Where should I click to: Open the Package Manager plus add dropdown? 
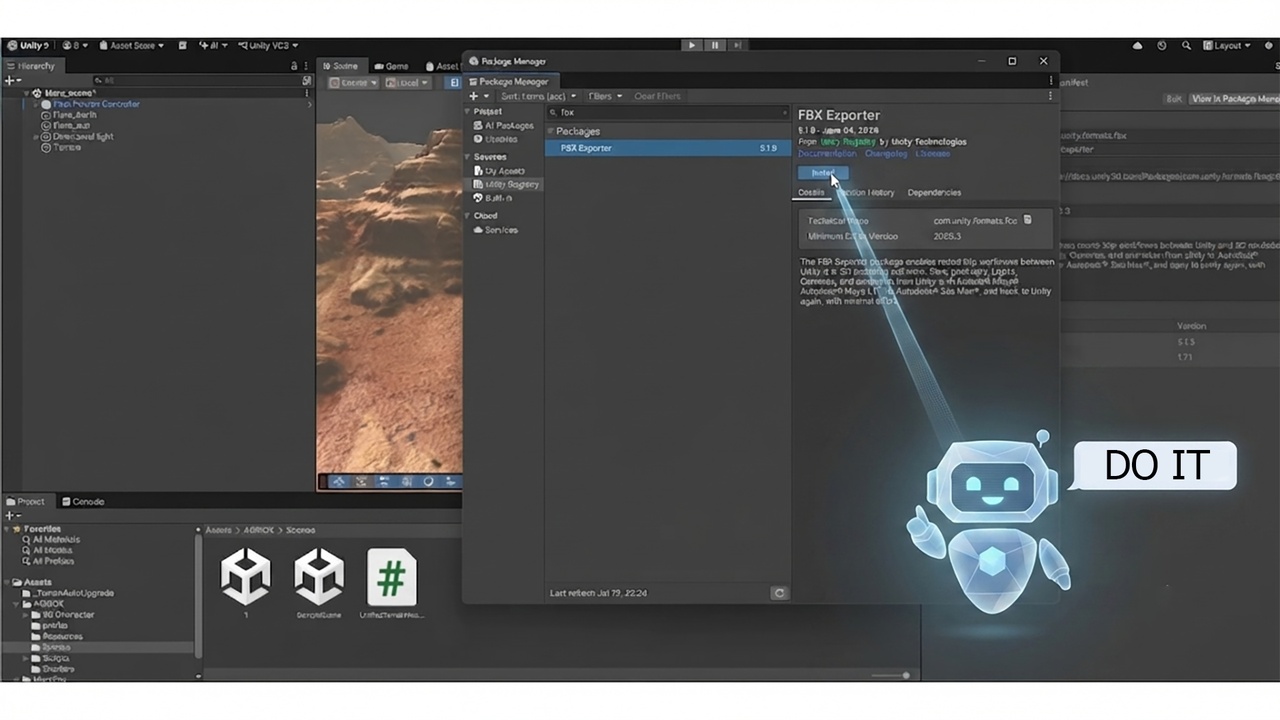[x=479, y=96]
